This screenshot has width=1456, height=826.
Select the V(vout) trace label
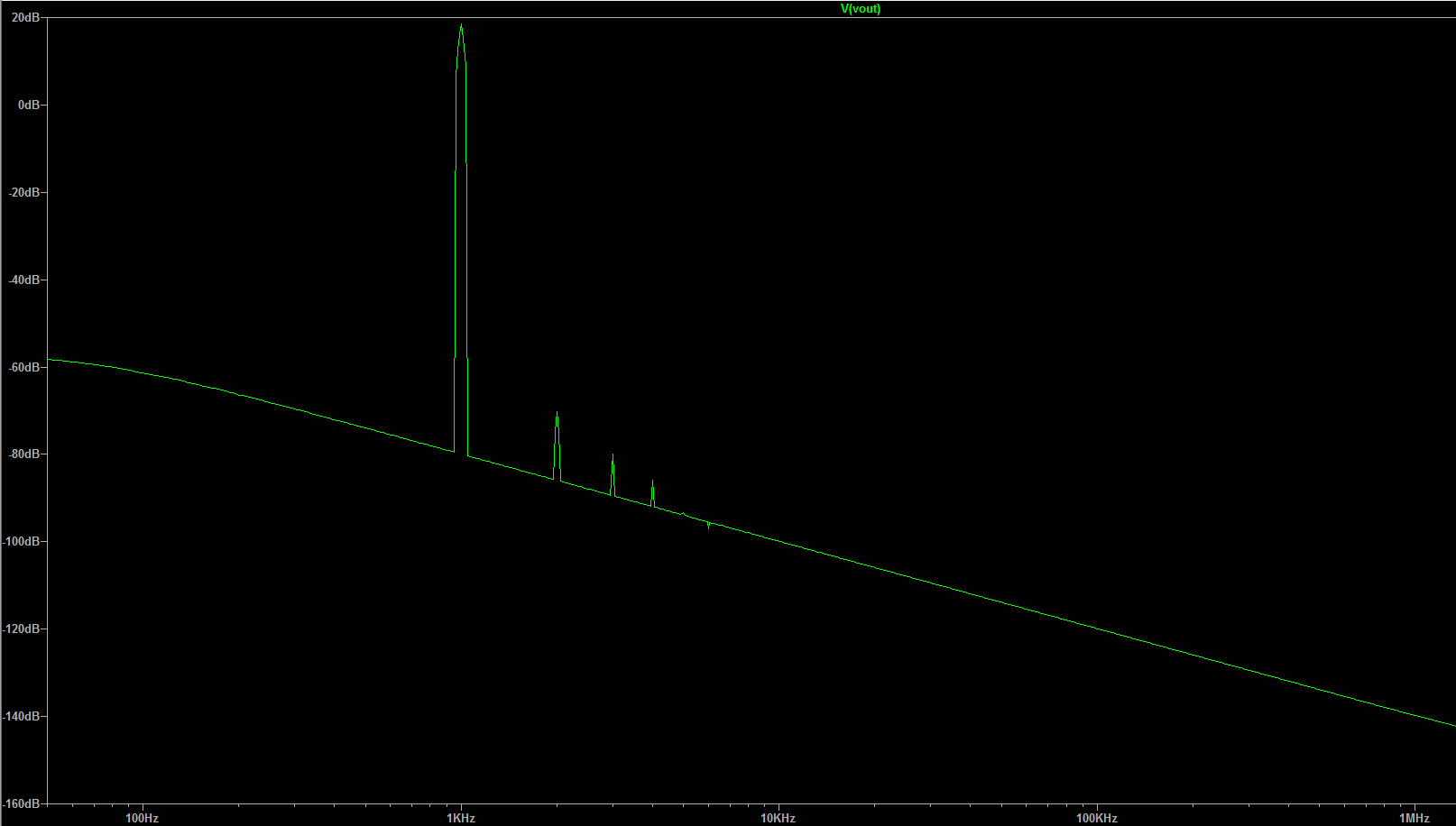pos(860,9)
